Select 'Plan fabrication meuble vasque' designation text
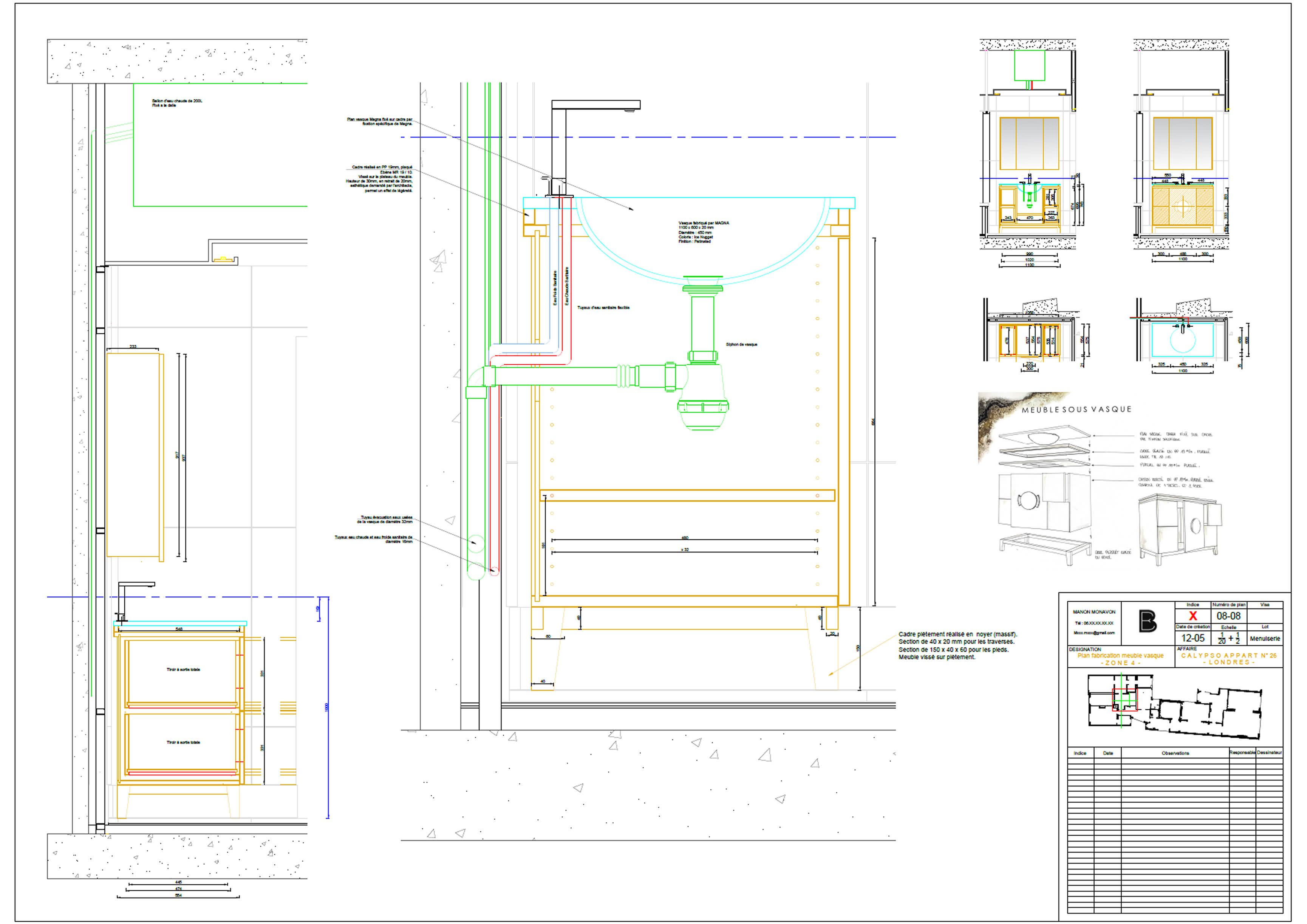This screenshot has height=924, width=1307. tap(1120, 656)
